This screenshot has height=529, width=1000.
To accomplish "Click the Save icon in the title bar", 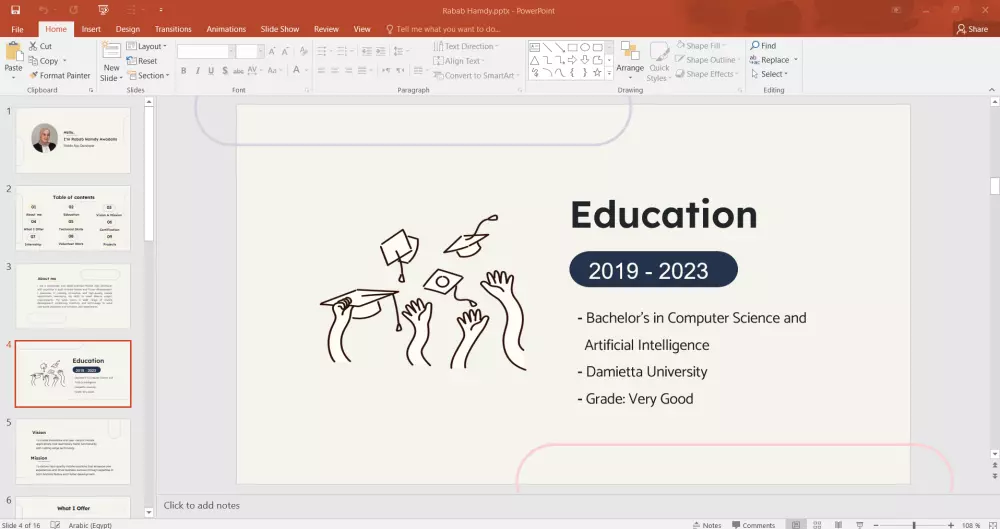I will [x=15, y=10].
